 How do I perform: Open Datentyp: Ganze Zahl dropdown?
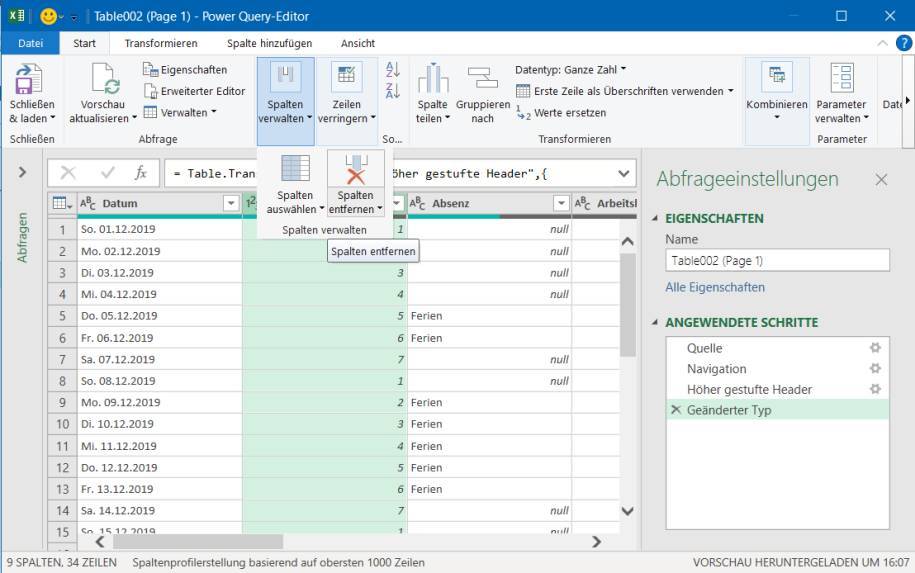[x=570, y=70]
